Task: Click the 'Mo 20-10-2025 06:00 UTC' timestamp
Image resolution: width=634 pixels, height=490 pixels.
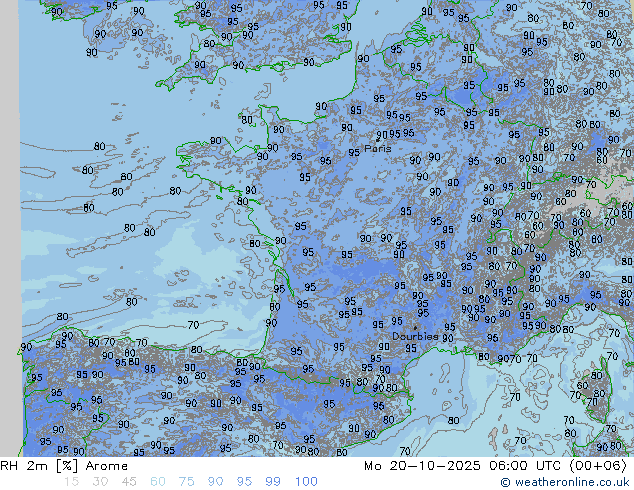Action: click(462, 466)
